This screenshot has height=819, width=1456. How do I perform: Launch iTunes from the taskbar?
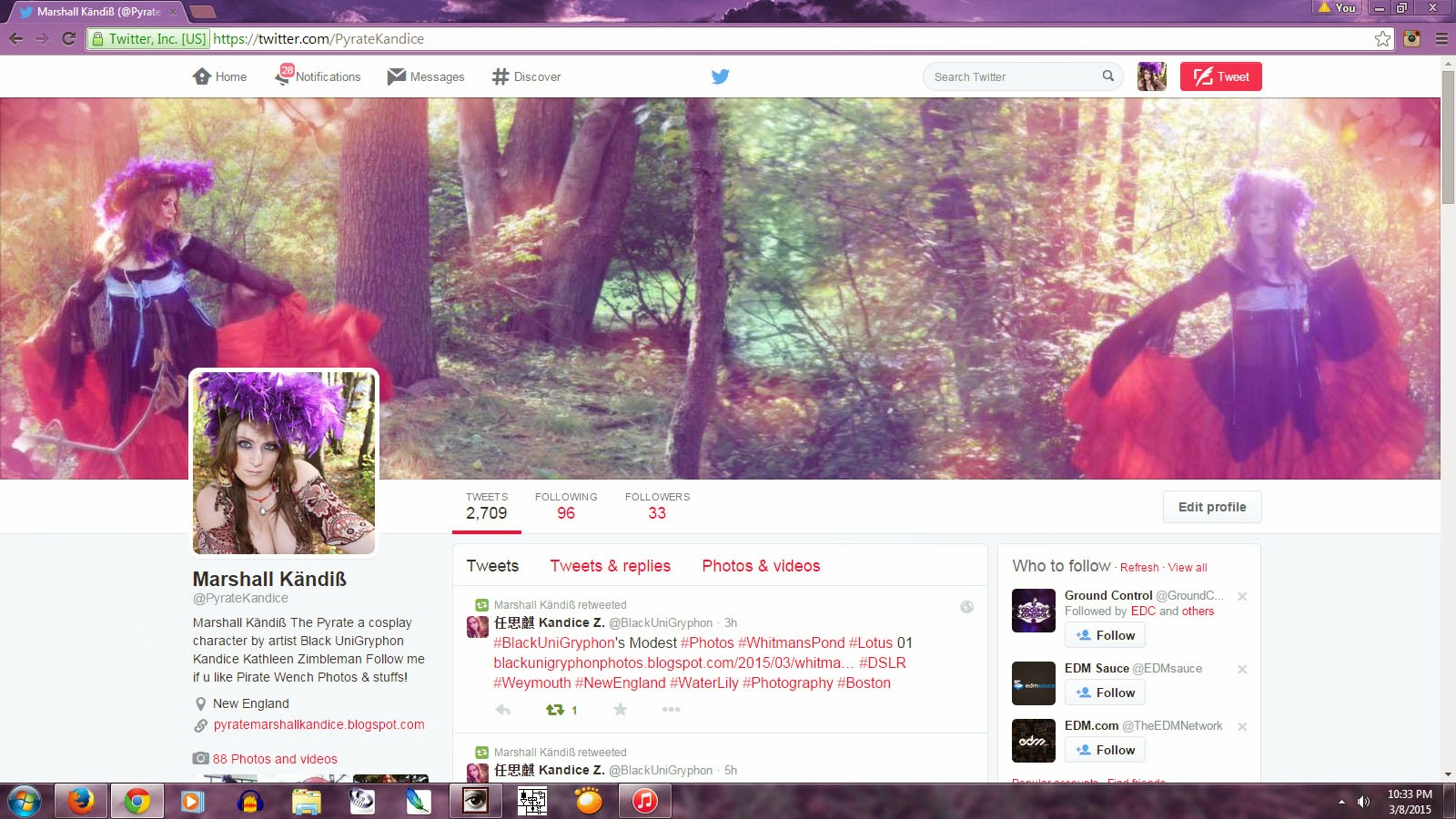(645, 802)
